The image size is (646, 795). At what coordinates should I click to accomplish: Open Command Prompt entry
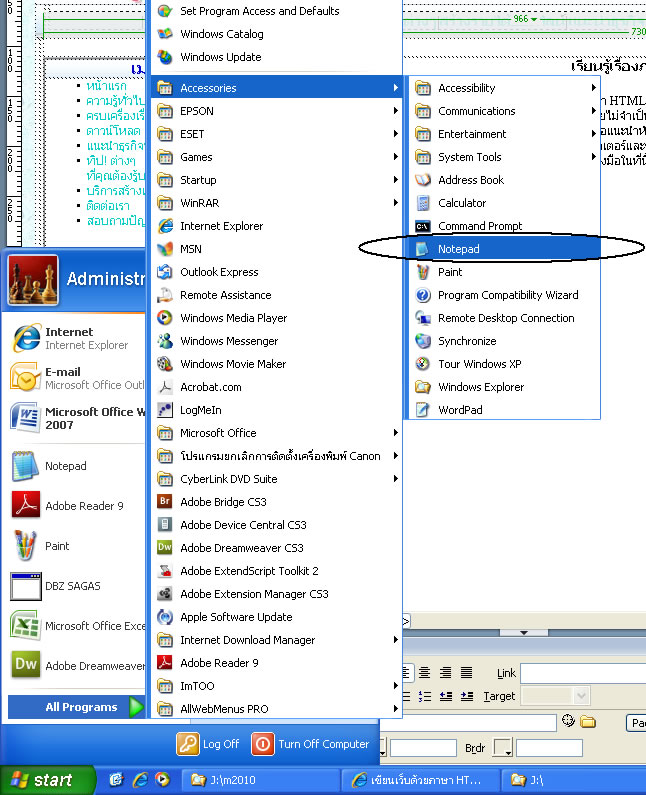[504, 226]
